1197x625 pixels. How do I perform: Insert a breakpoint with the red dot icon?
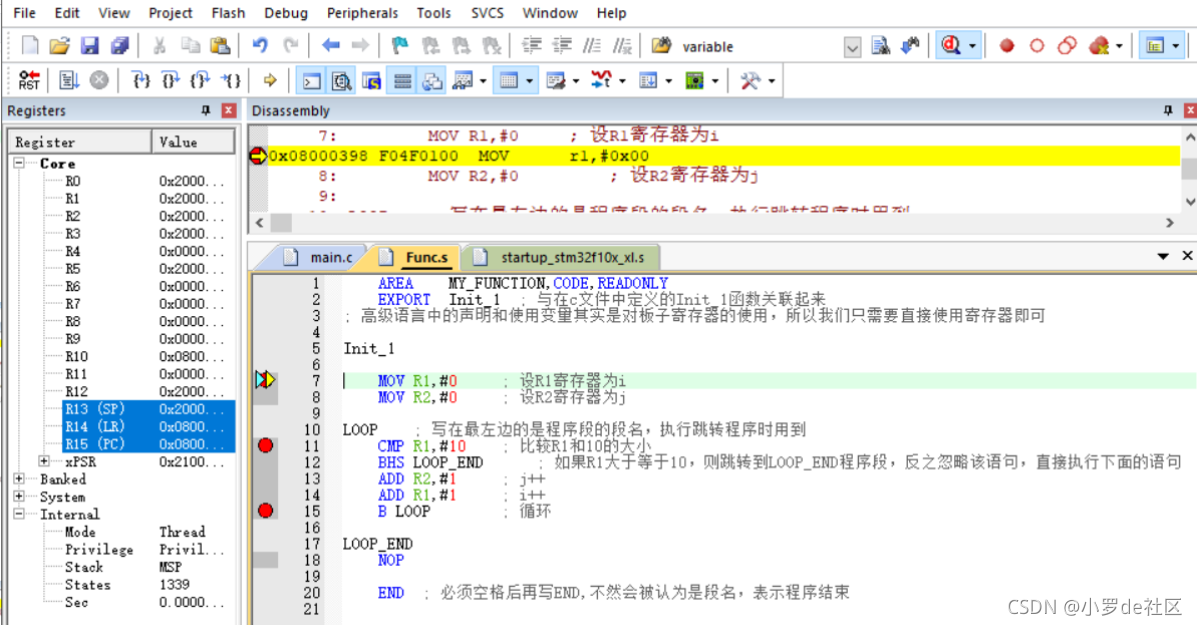(1007, 46)
